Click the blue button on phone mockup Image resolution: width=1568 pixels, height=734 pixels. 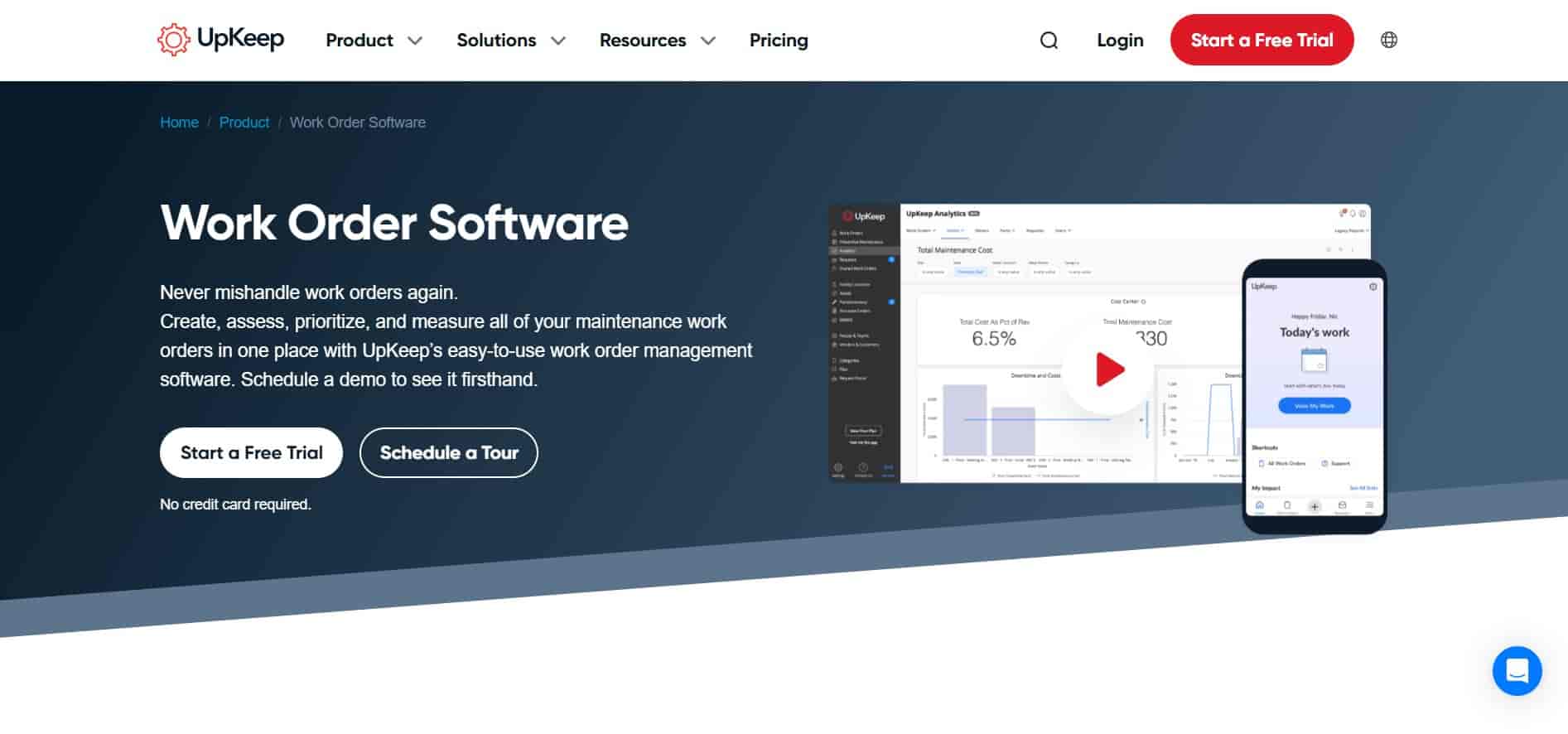(x=1315, y=406)
